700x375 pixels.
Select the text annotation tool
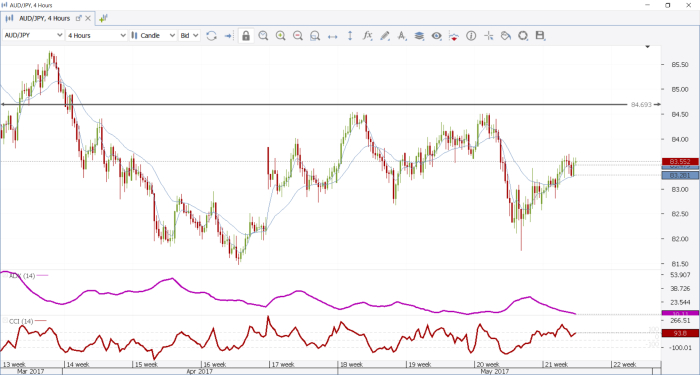(x=402, y=36)
